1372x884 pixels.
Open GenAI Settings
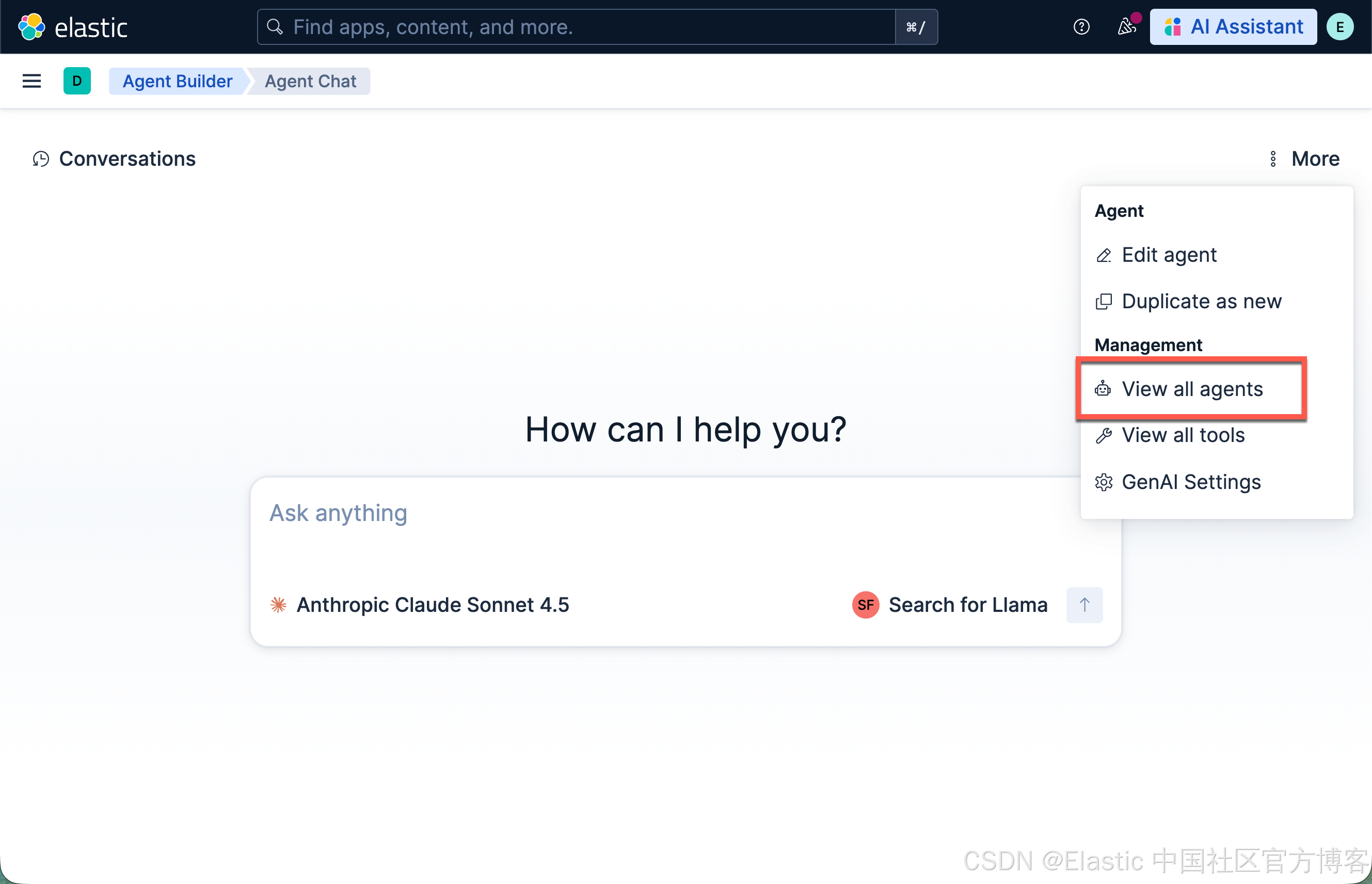[x=1191, y=482]
